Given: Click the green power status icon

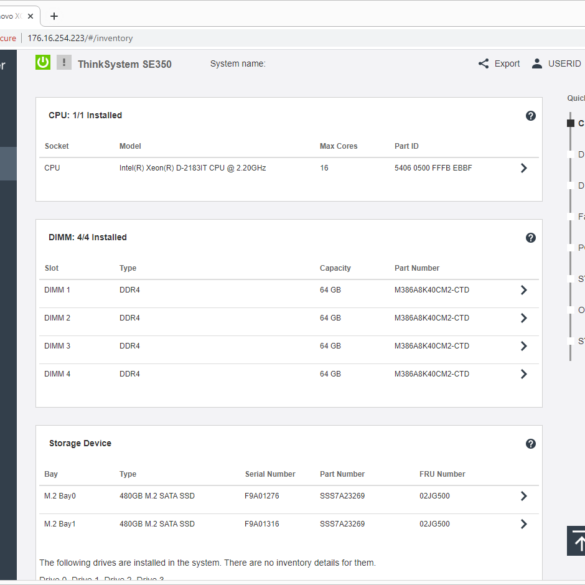Looking at the screenshot, I should tap(43, 62).
